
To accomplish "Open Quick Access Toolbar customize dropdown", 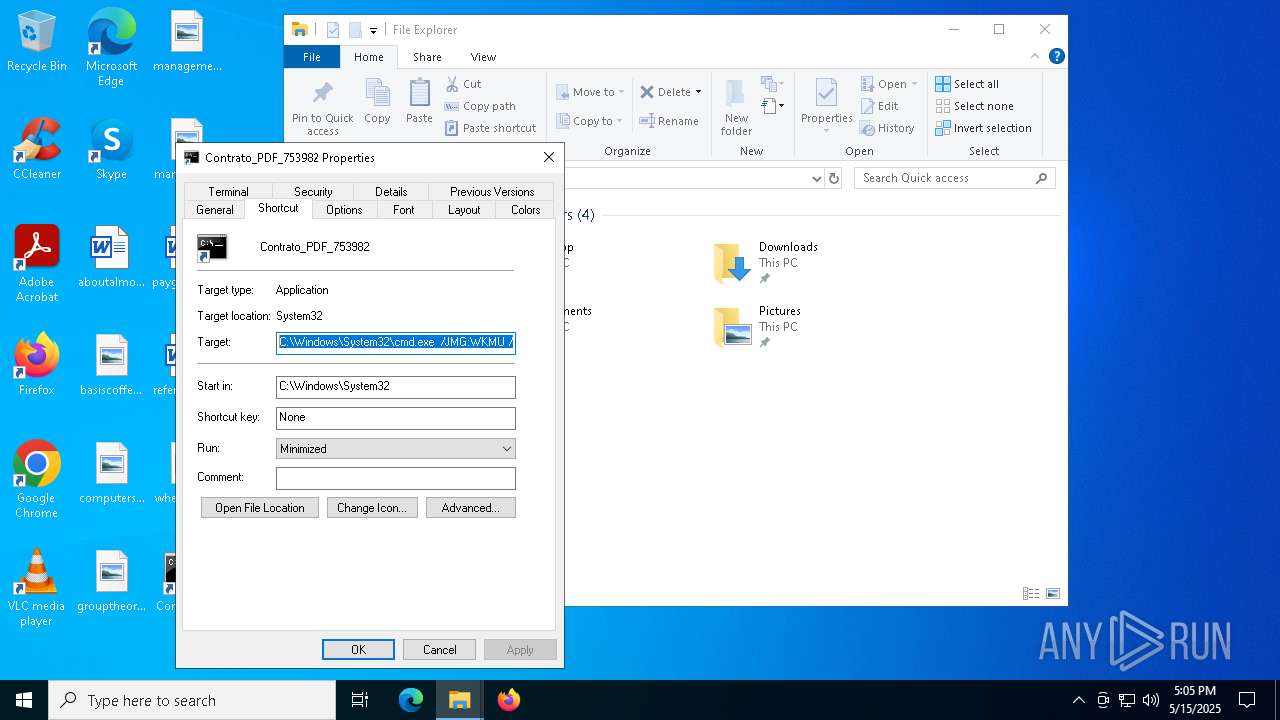I will point(373,30).
